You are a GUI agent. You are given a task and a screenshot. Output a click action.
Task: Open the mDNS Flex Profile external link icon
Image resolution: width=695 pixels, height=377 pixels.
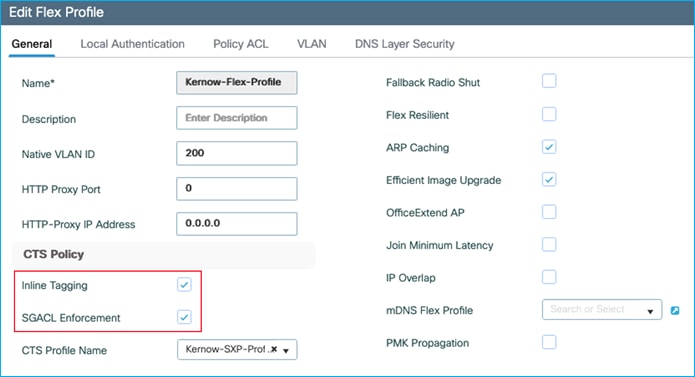675,311
